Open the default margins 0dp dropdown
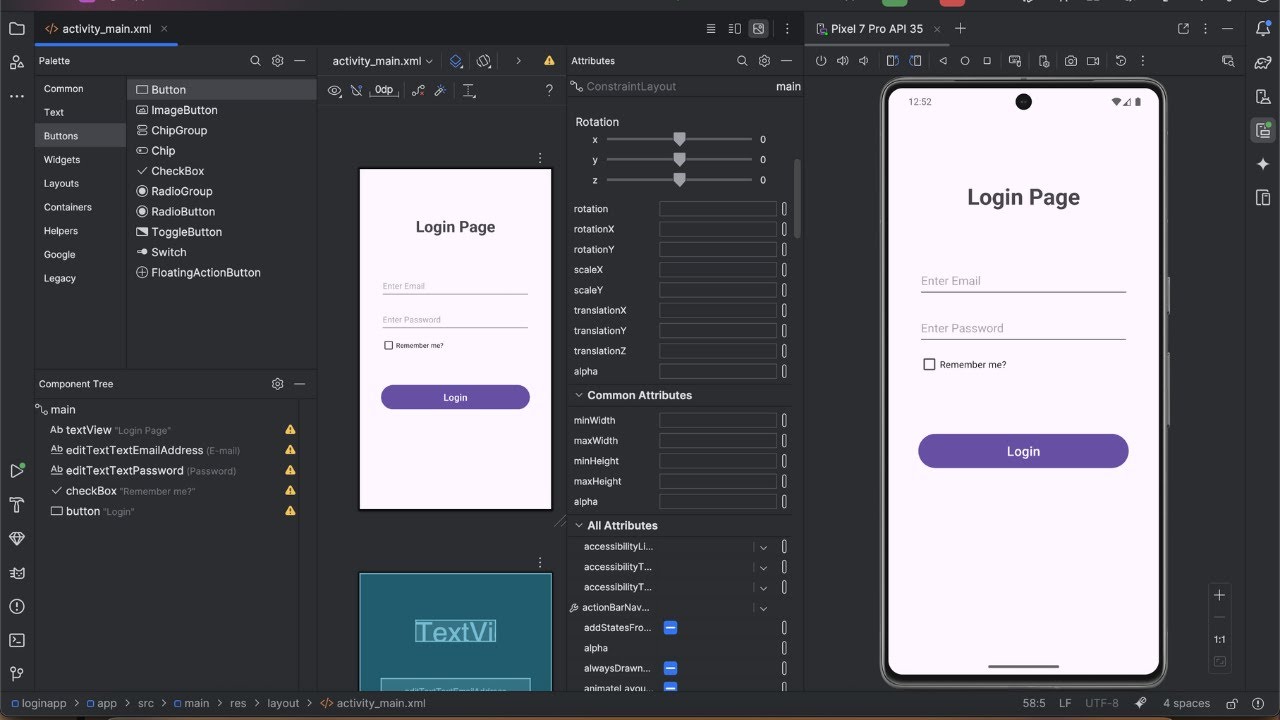The width and height of the screenshot is (1280, 720). pos(384,90)
